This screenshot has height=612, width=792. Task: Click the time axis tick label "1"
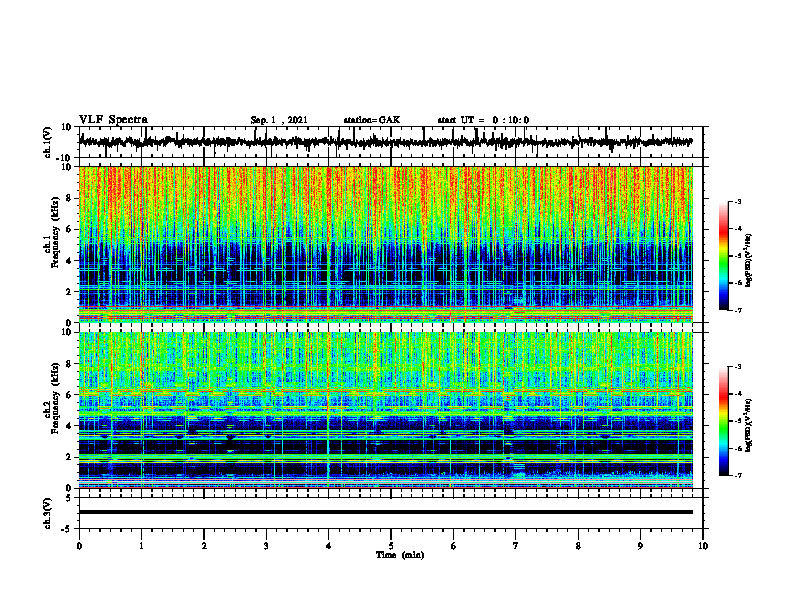coord(141,546)
